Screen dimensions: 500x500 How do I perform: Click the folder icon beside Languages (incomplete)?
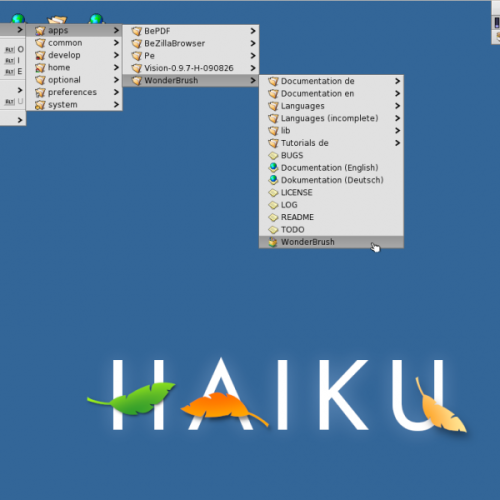[x=273, y=118]
